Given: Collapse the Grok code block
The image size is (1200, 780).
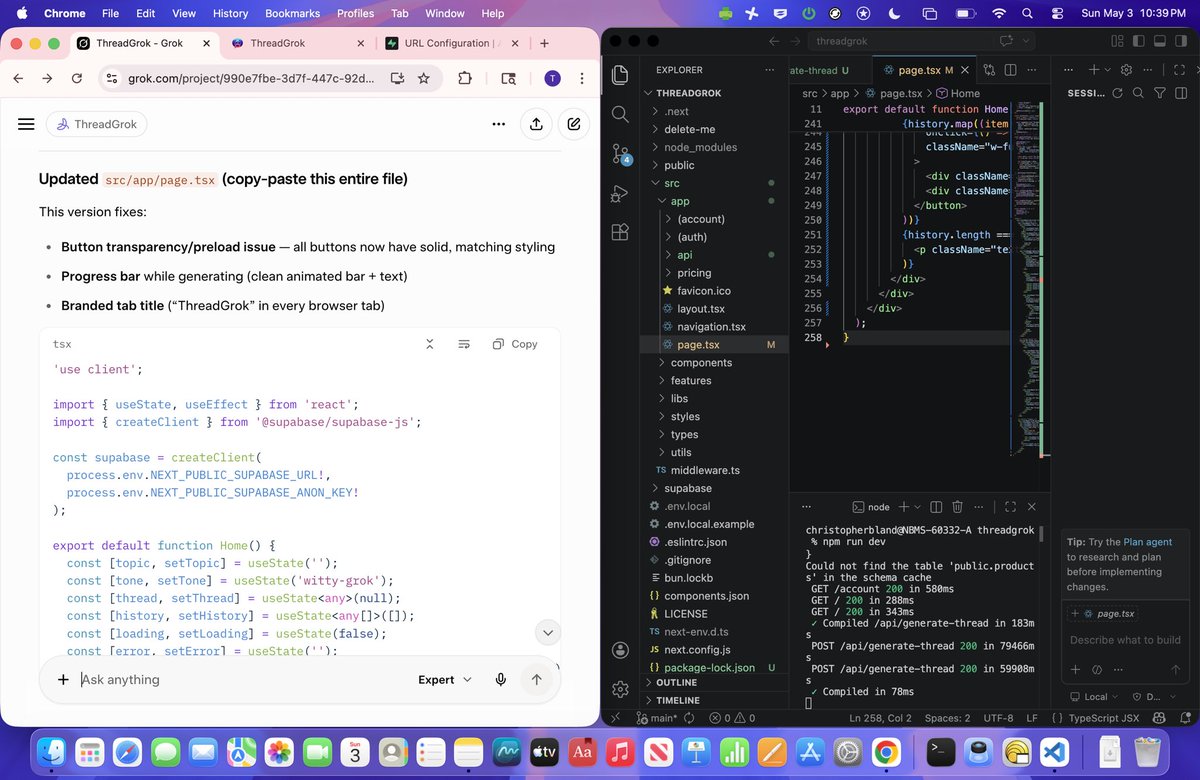Looking at the screenshot, I should point(429,344).
